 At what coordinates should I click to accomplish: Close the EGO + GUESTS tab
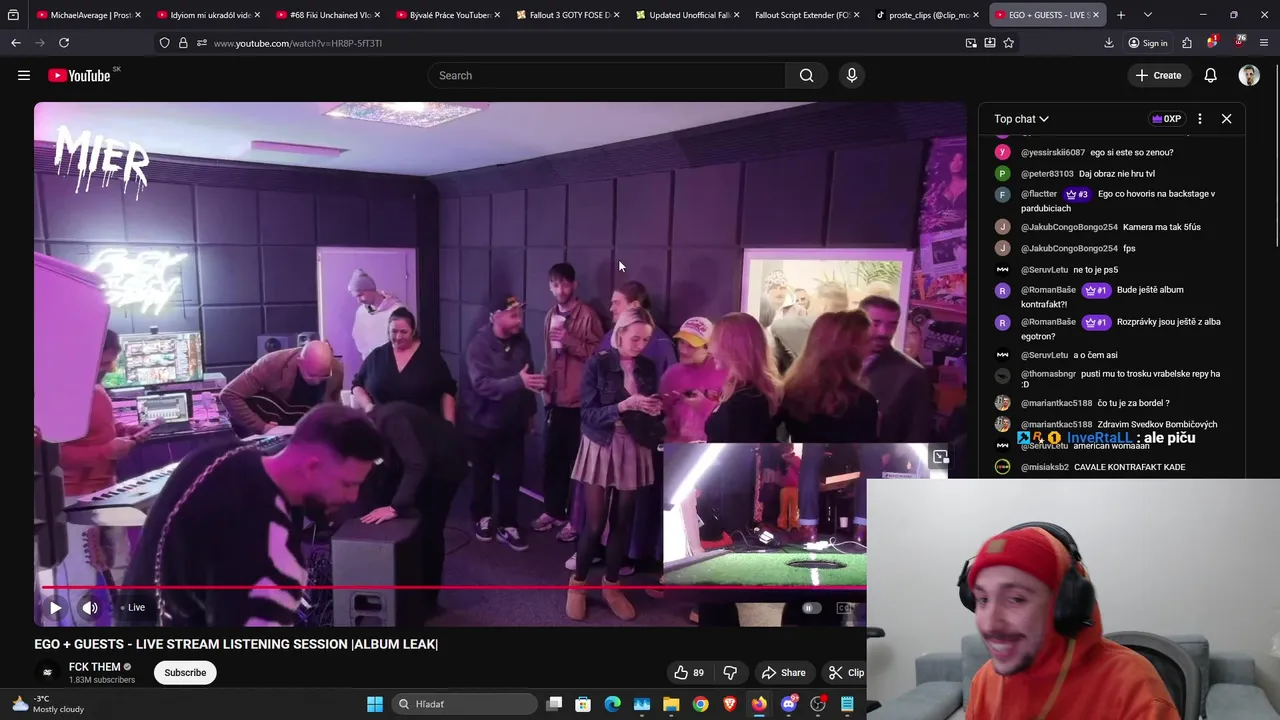pyautogui.click(x=1096, y=15)
